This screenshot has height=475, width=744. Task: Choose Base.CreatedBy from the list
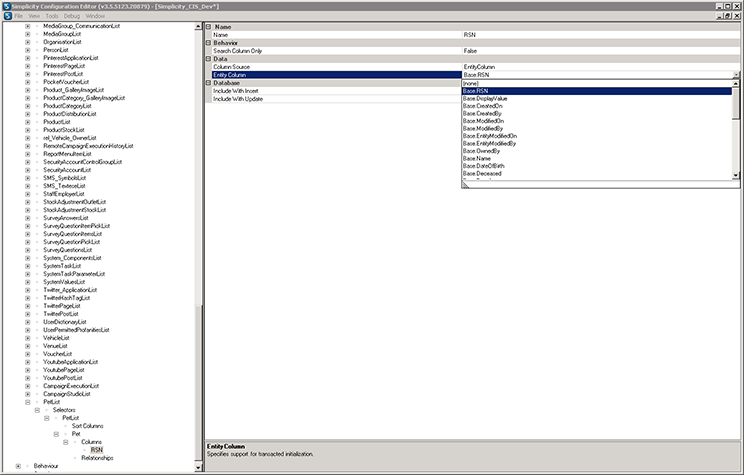[x=596, y=114]
